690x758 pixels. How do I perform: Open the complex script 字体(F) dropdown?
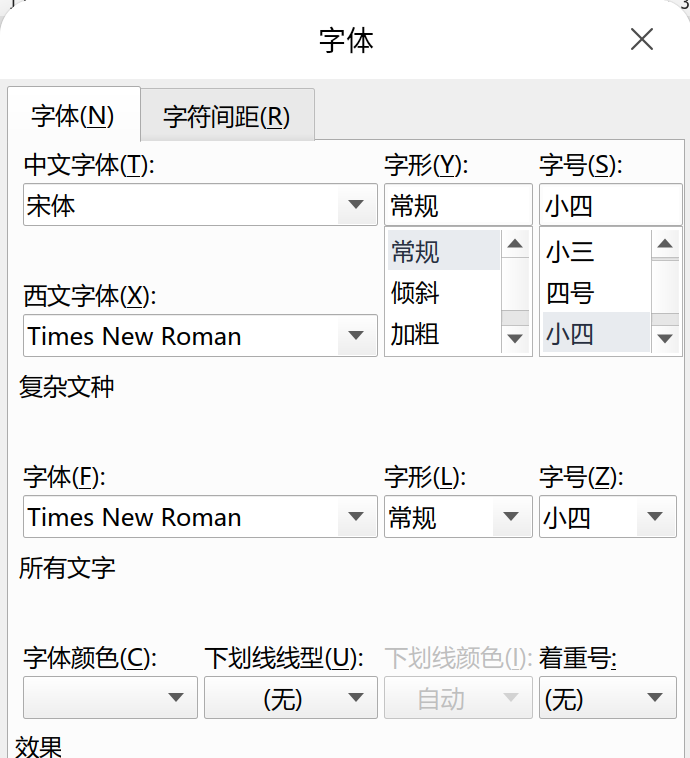point(356,517)
